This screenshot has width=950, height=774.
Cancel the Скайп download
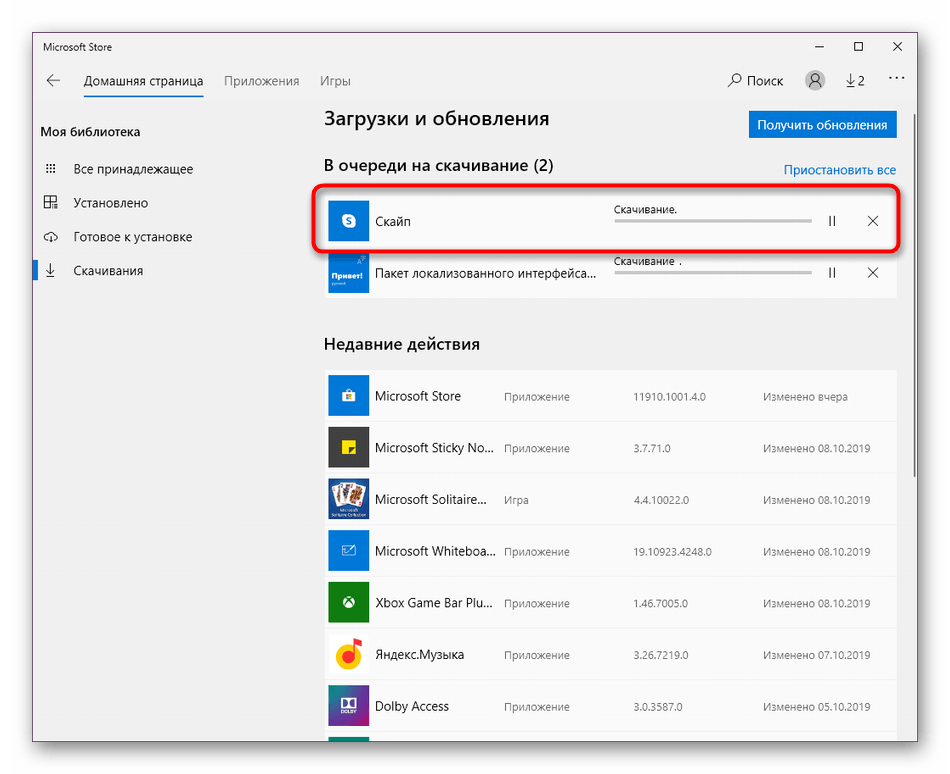[872, 221]
